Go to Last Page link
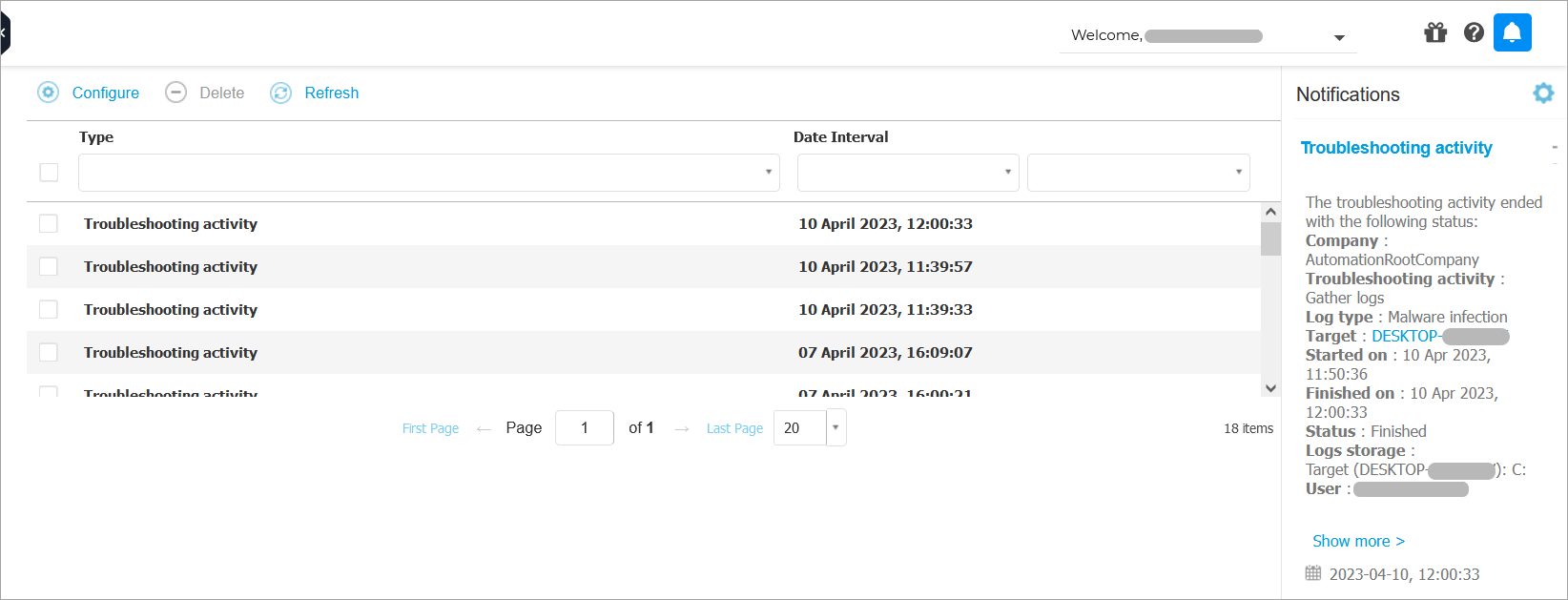This screenshot has width=1568, height=600. coord(734,428)
